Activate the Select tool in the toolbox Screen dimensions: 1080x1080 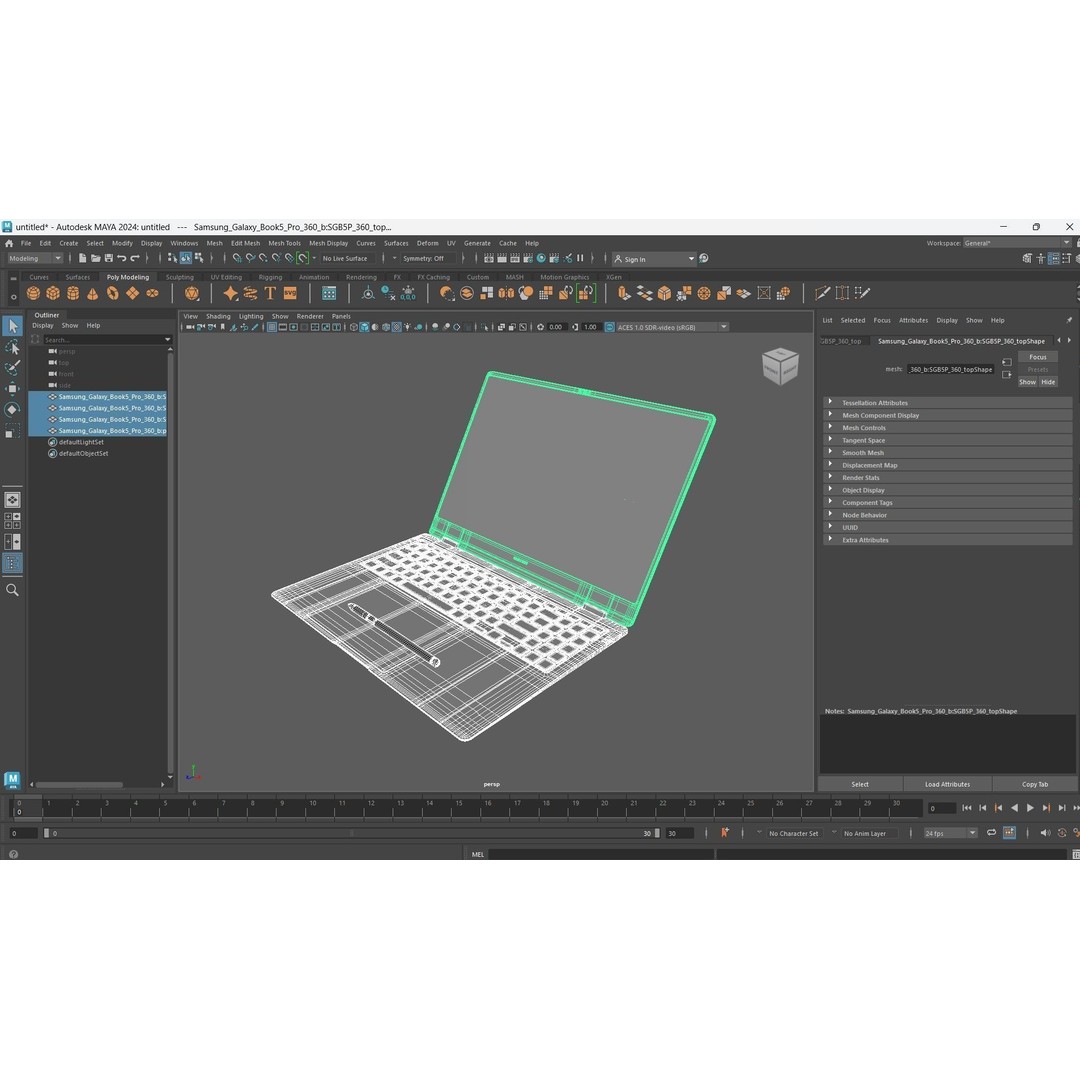(x=12, y=326)
